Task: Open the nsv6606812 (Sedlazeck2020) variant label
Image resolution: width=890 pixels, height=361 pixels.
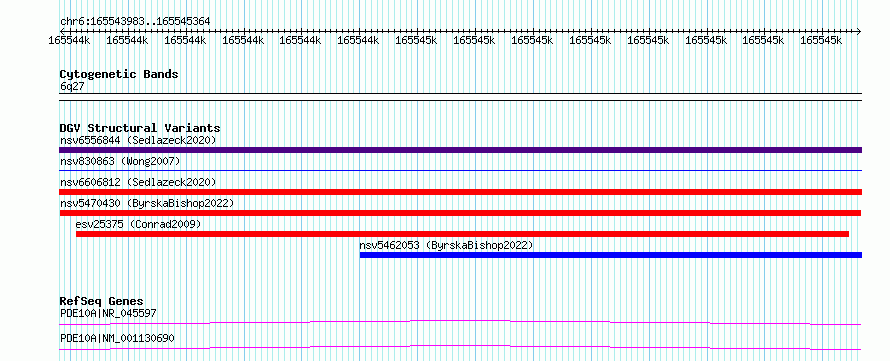Action: pos(138,182)
